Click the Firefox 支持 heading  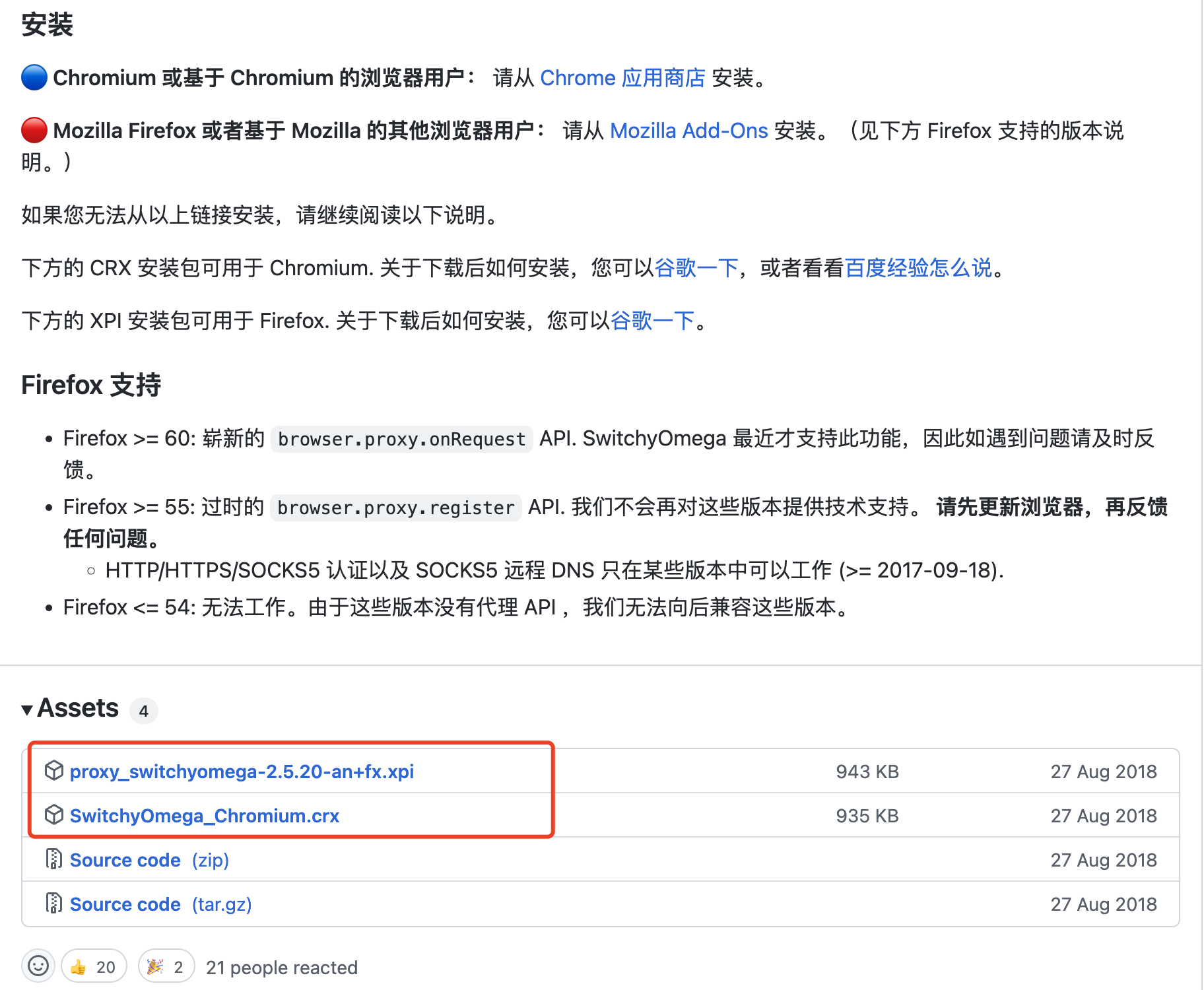91,385
